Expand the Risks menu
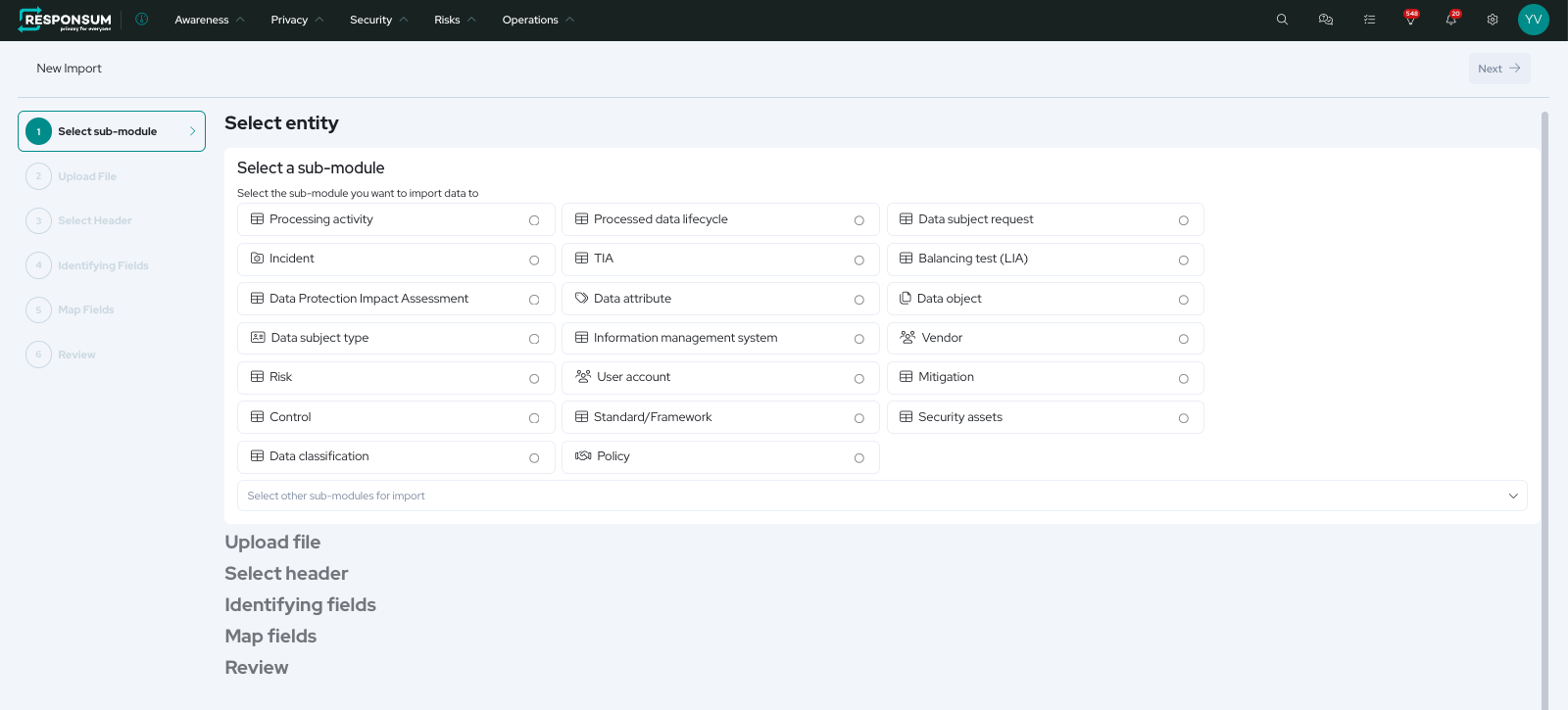Image resolution: width=1568 pixels, height=710 pixels. pyautogui.click(x=455, y=20)
